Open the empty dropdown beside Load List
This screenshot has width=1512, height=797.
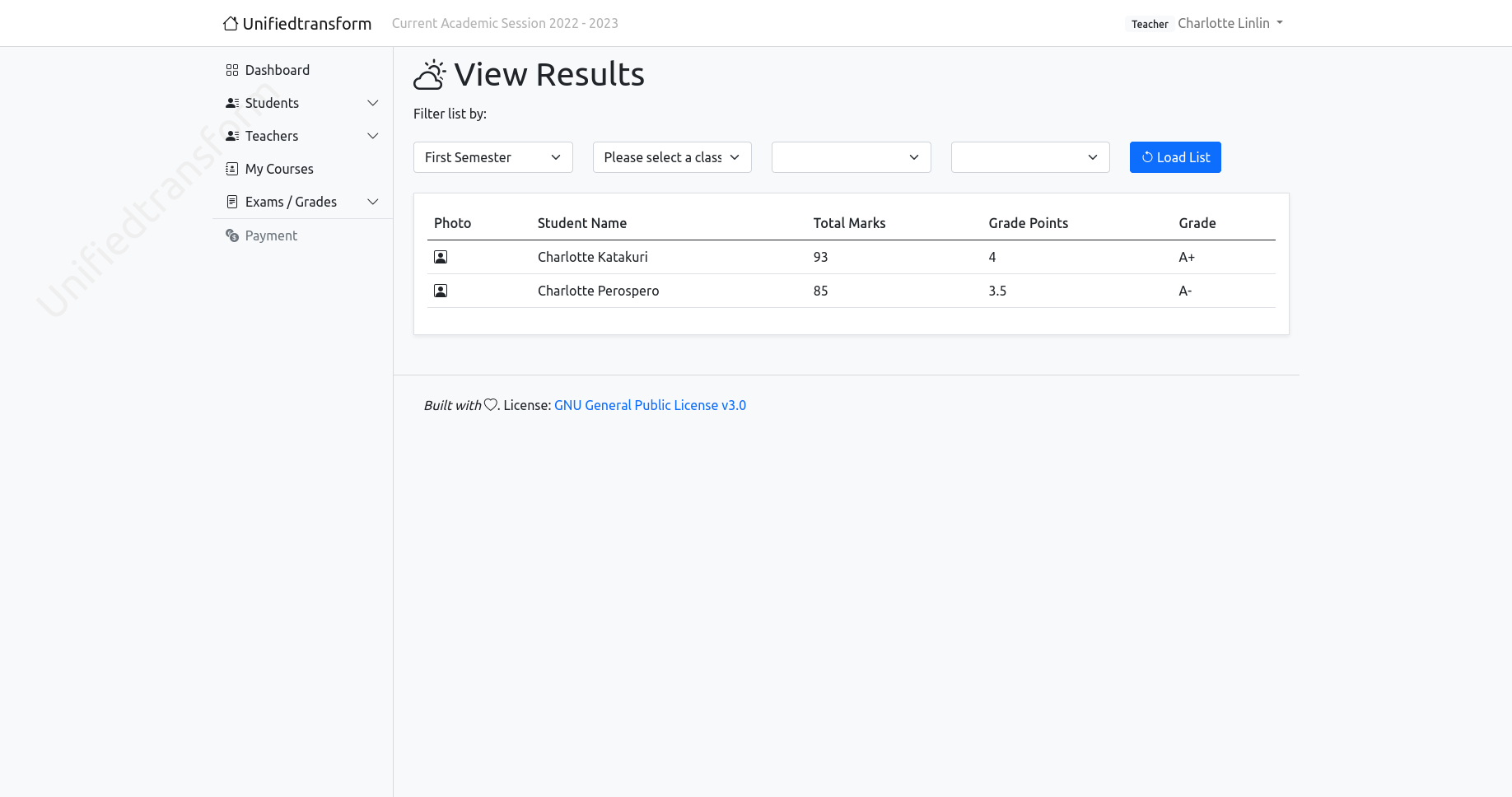pos(1030,157)
